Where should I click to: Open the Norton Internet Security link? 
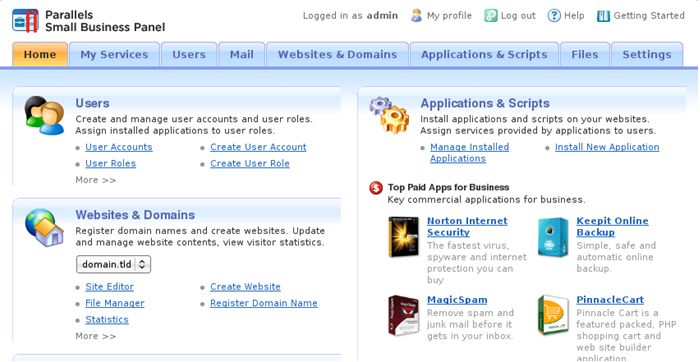tap(467, 226)
